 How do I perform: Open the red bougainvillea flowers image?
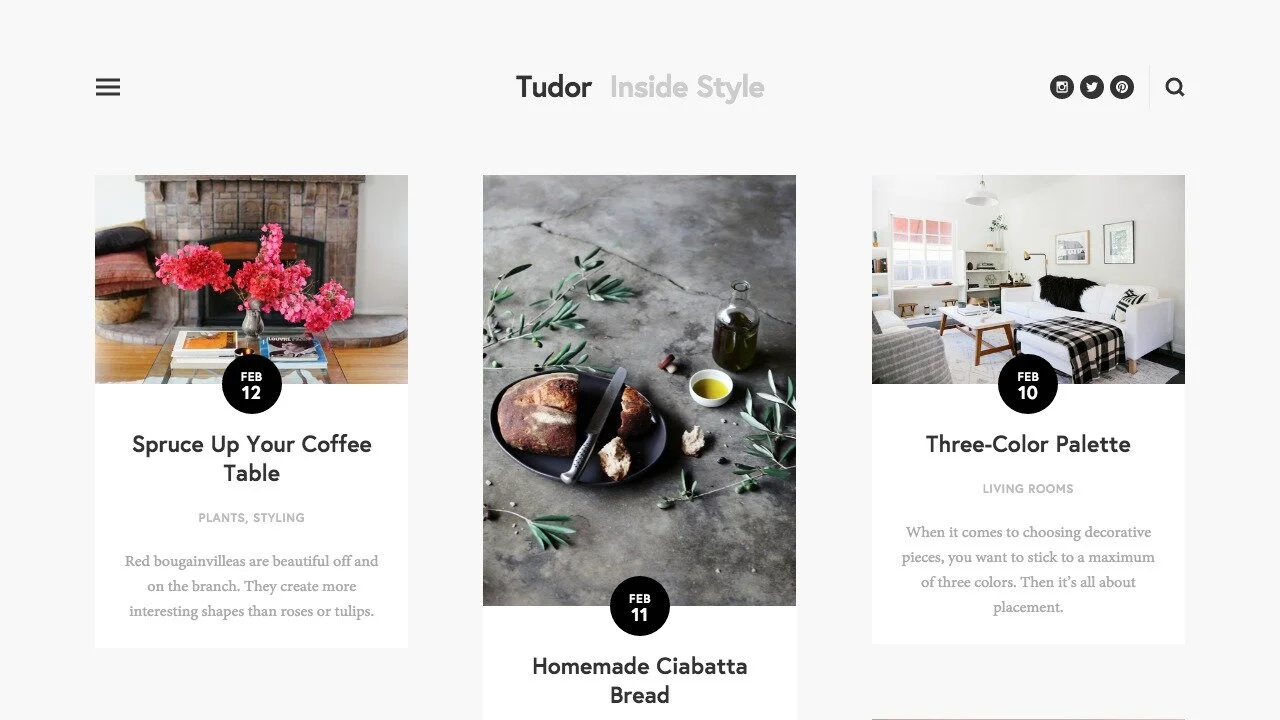coord(251,279)
